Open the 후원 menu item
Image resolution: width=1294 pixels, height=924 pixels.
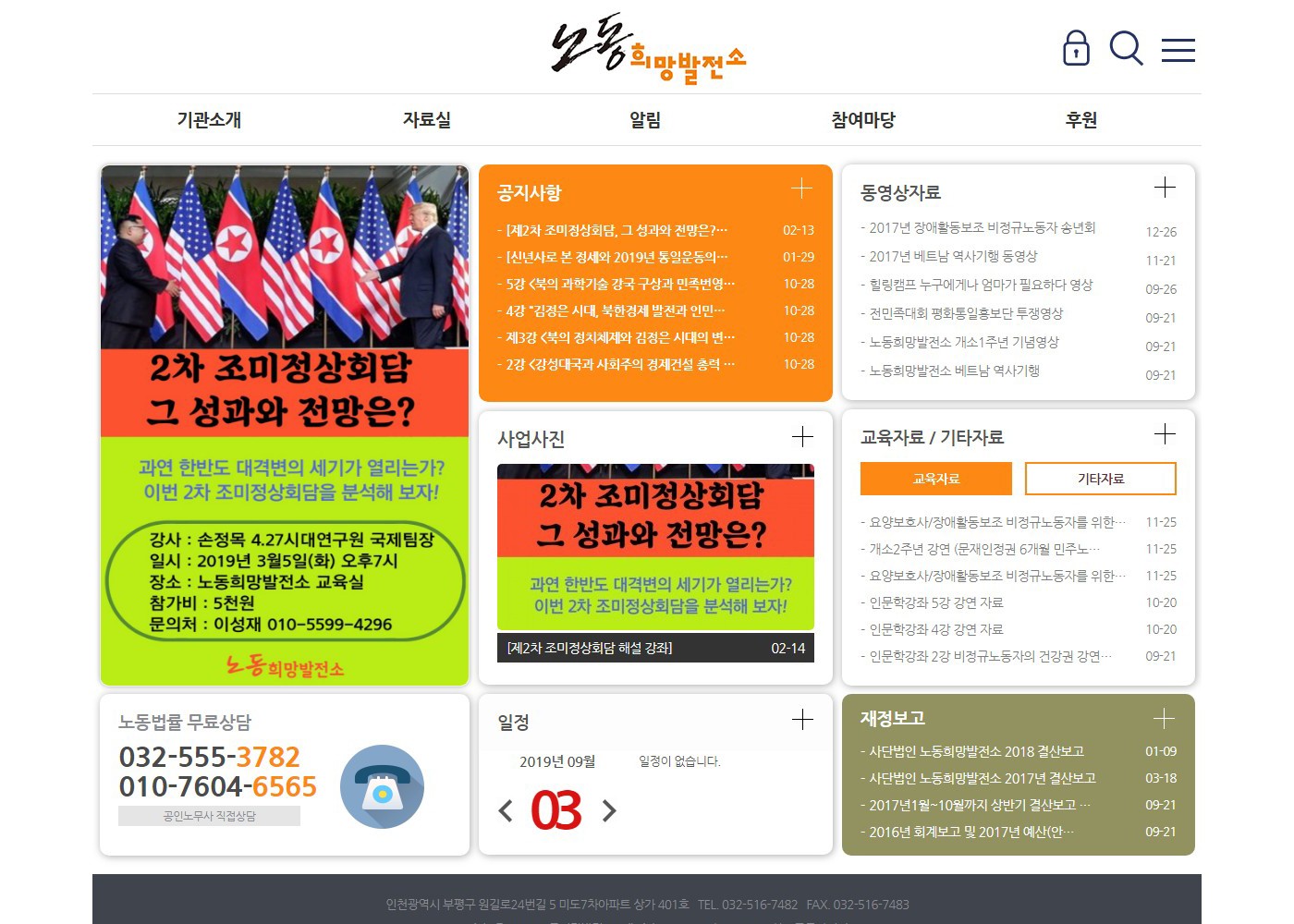click(1080, 119)
